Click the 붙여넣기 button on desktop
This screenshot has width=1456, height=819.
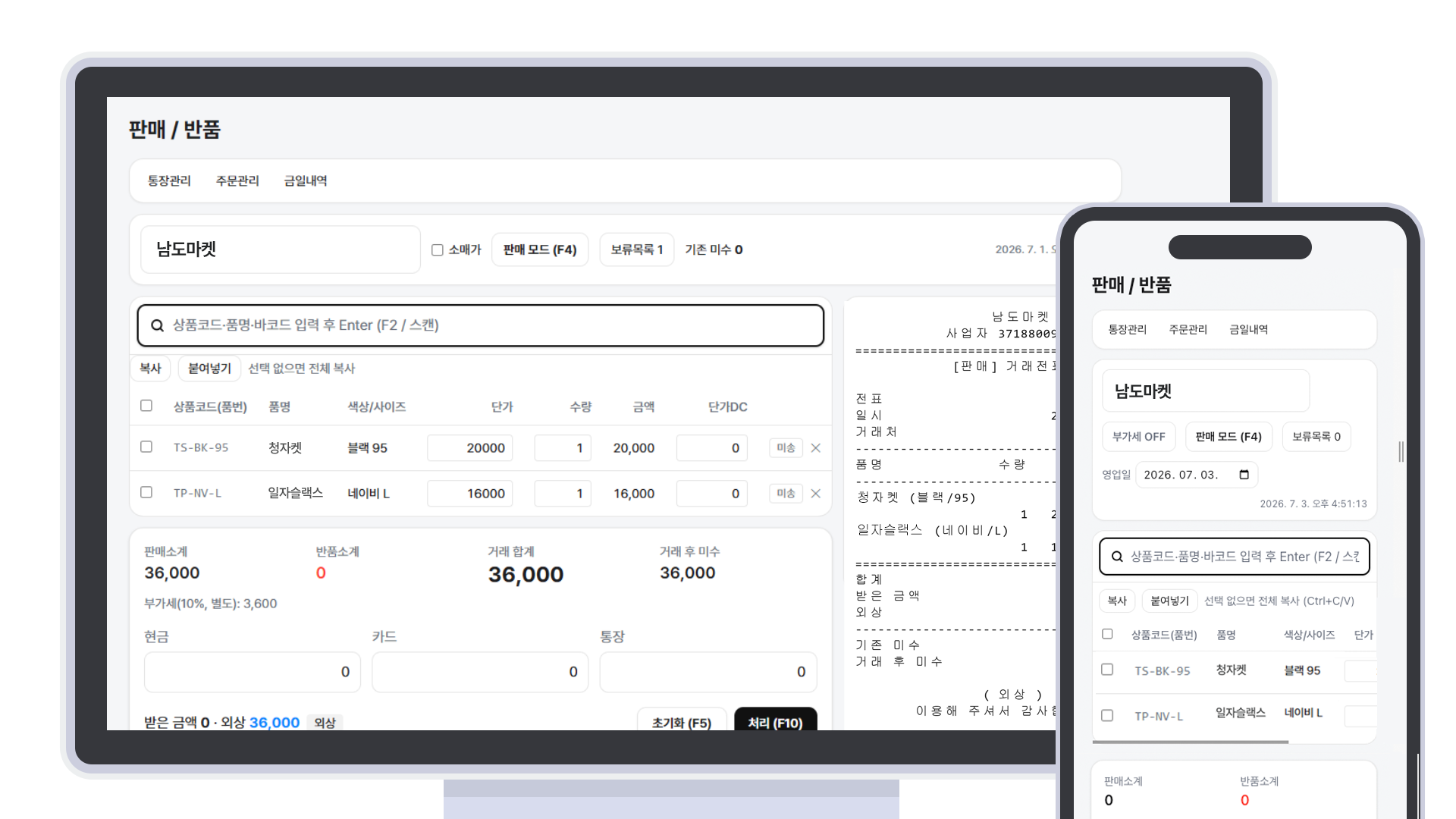(209, 368)
